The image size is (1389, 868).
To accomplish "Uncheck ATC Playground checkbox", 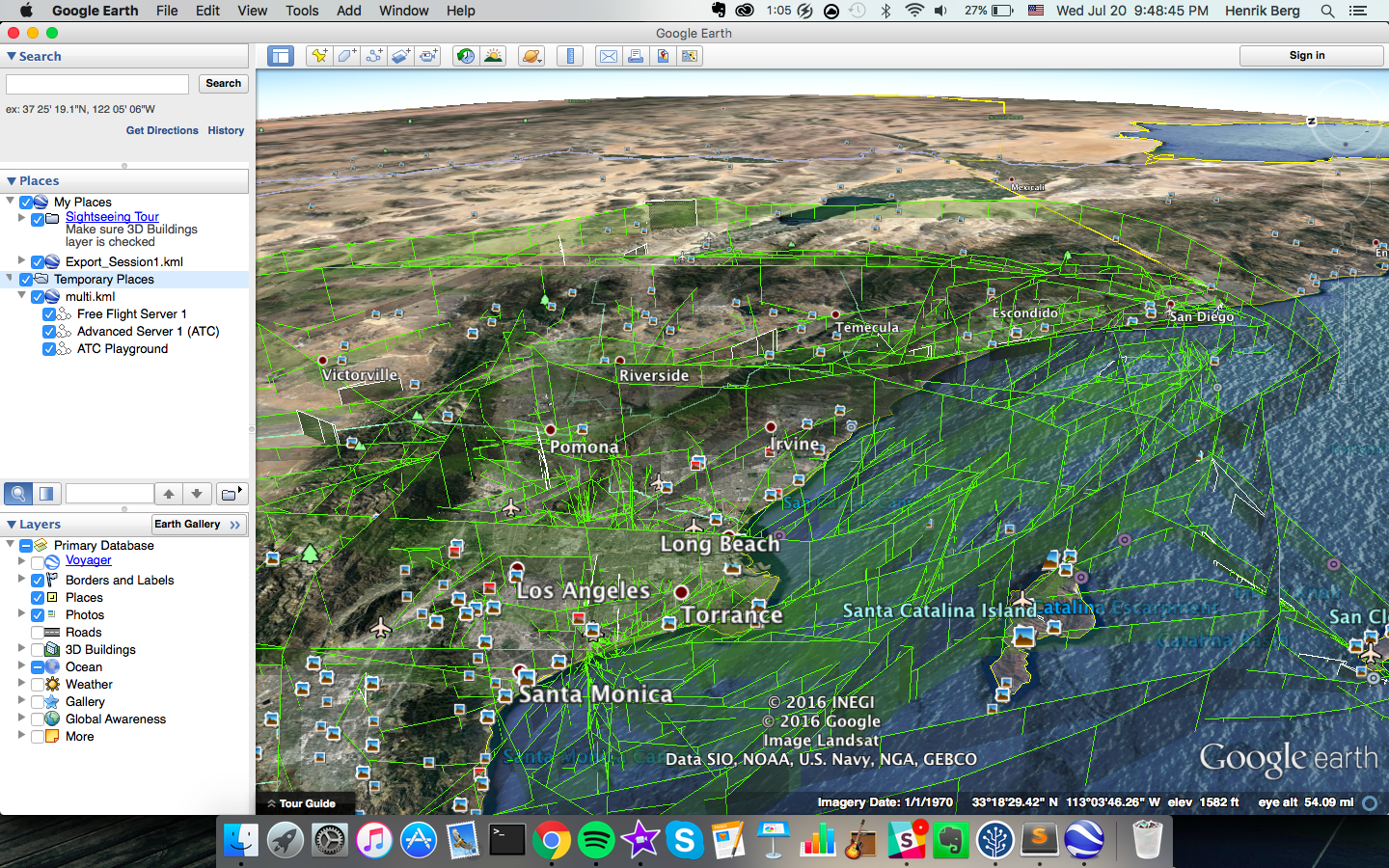I will 49,349.
